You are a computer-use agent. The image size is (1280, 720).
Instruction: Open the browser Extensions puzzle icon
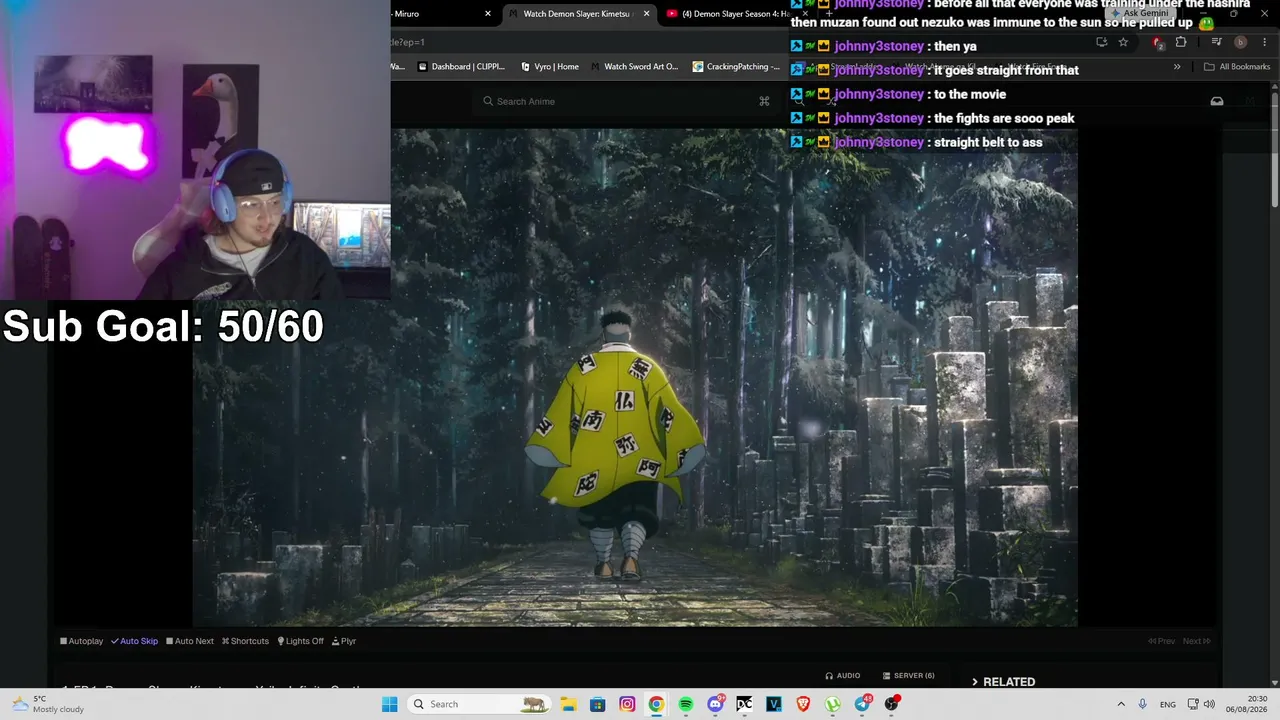point(1181,42)
